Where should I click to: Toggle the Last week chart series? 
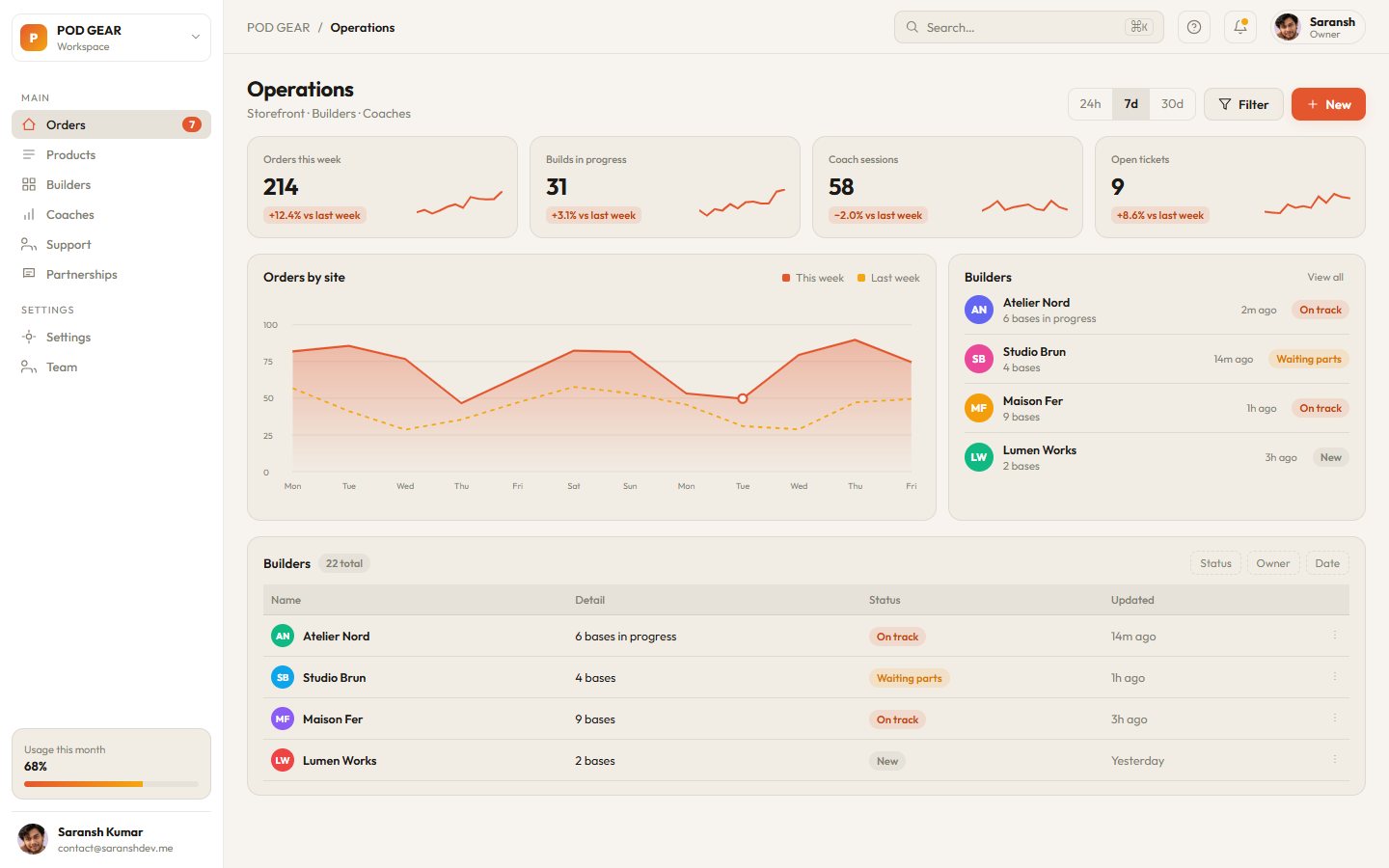click(888, 278)
